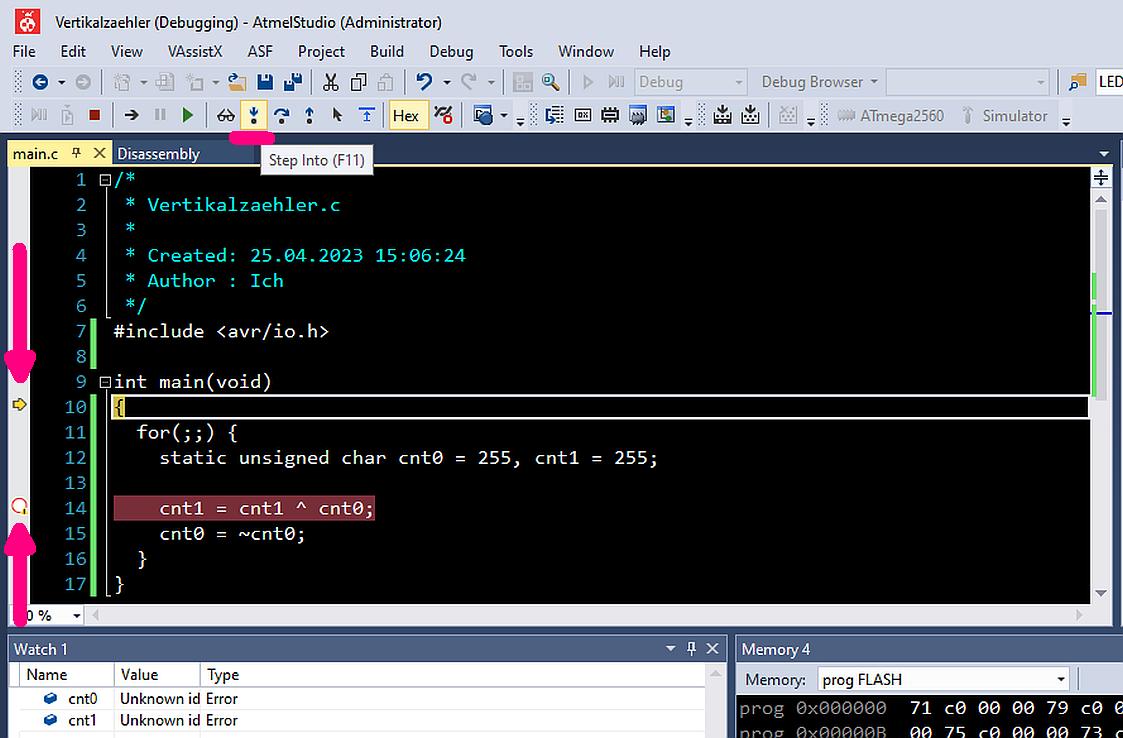
Task: Click the Registers window icon
Action: (x=583, y=115)
